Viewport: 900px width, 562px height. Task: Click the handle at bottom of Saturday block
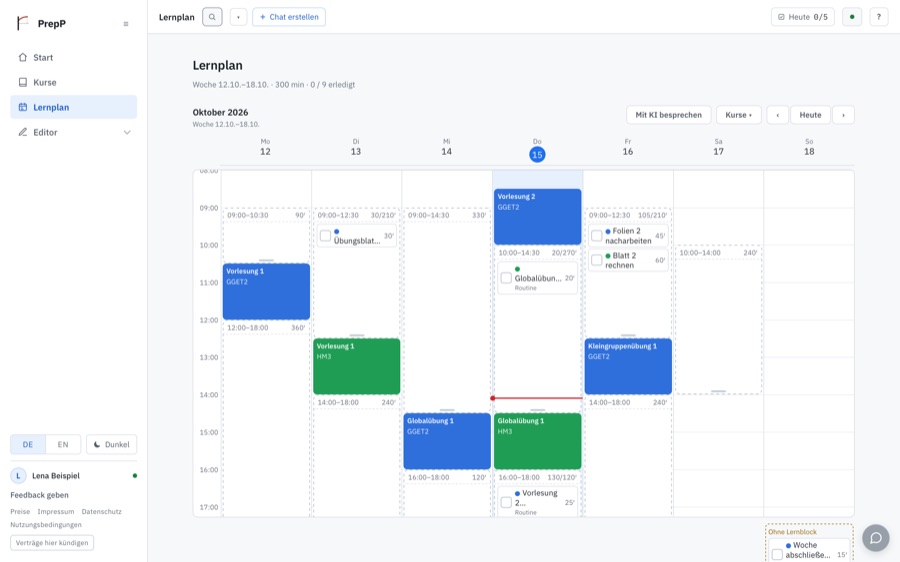click(x=719, y=391)
